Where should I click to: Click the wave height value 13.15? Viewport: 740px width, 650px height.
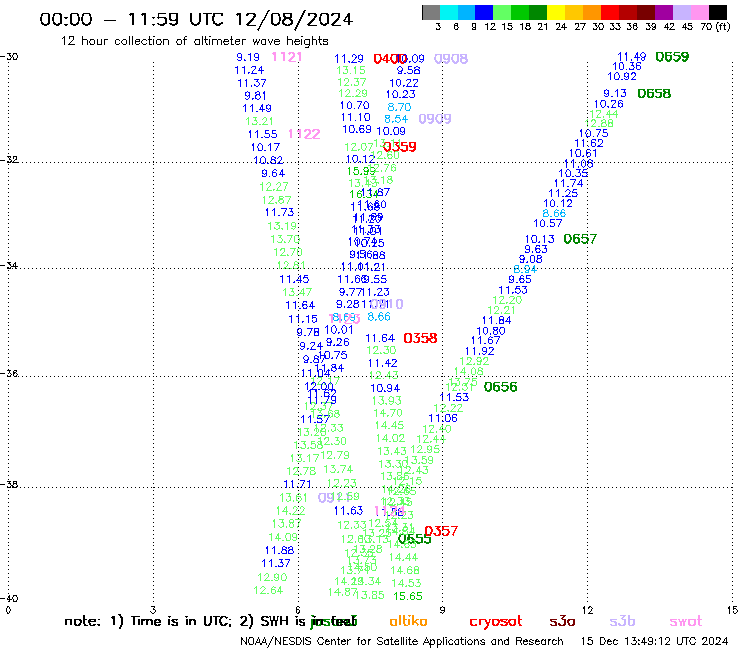[x=351, y=70]
